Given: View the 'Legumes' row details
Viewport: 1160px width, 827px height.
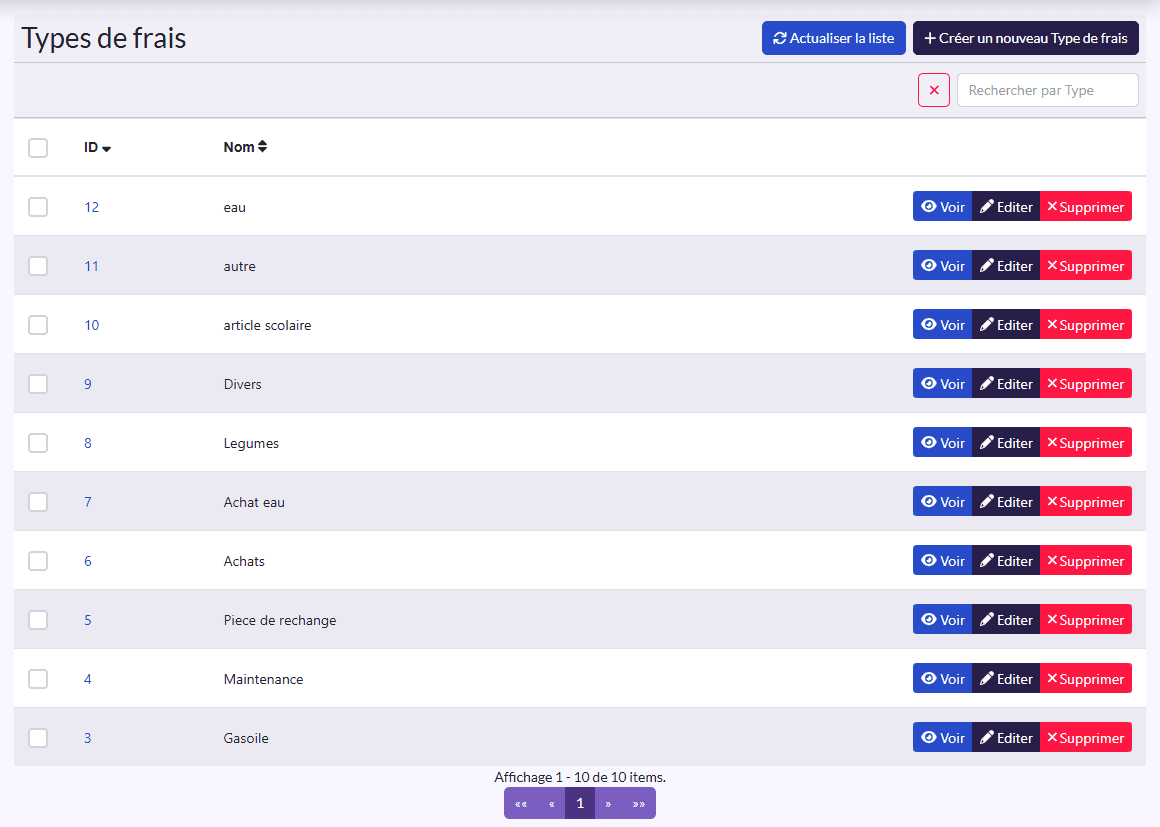Looking at the screenshot, I should [942, 442].
